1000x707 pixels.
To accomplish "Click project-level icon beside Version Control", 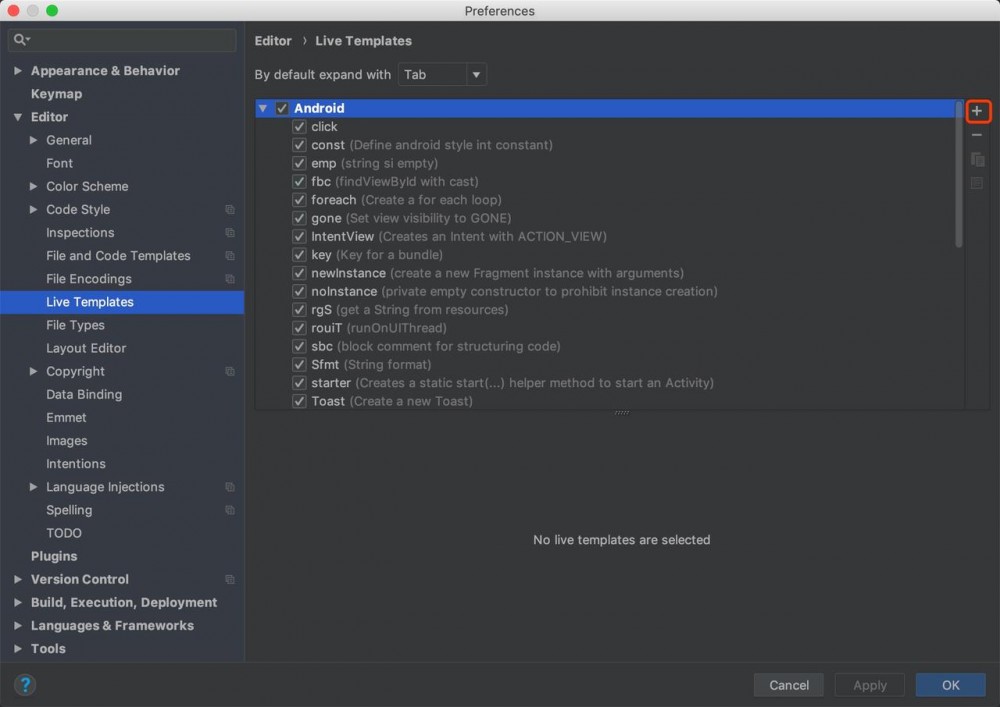I will coord(230,580).
